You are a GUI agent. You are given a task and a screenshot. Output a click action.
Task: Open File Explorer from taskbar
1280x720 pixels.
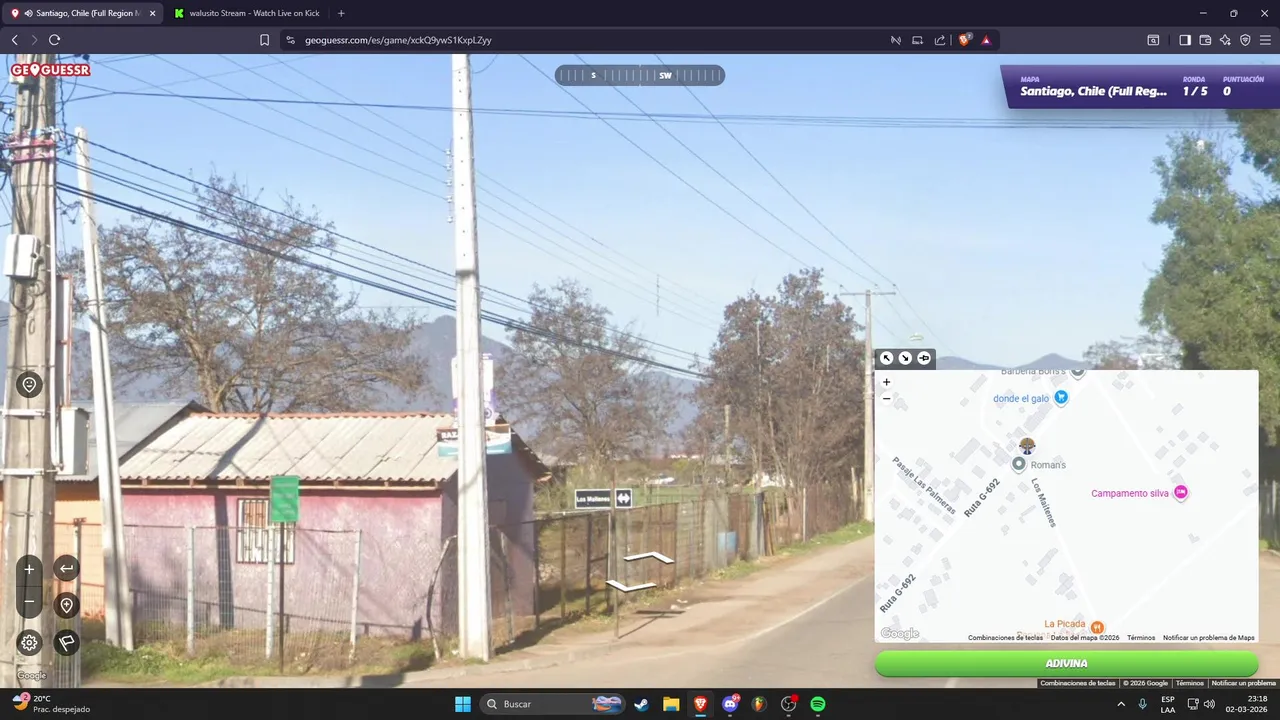(671, 704)
